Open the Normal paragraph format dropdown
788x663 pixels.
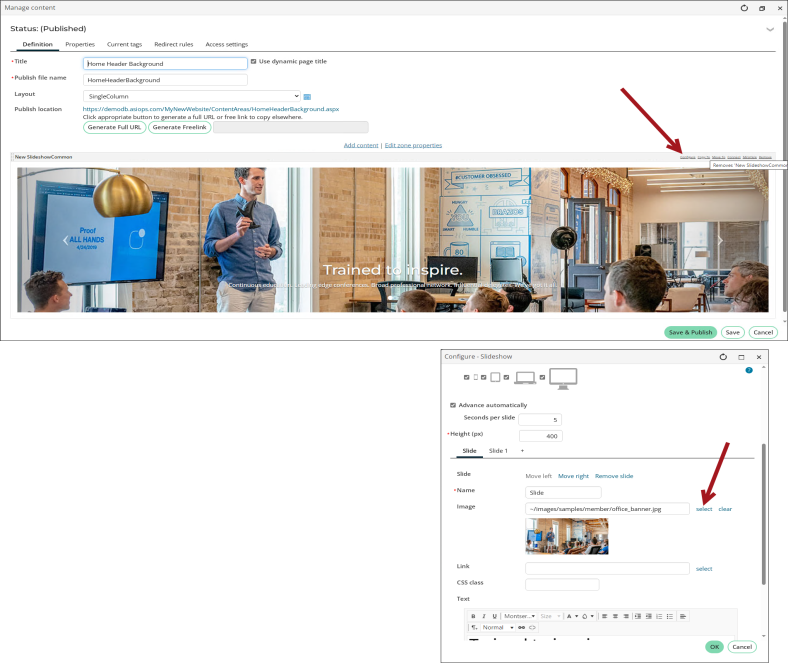pos(498,627)
